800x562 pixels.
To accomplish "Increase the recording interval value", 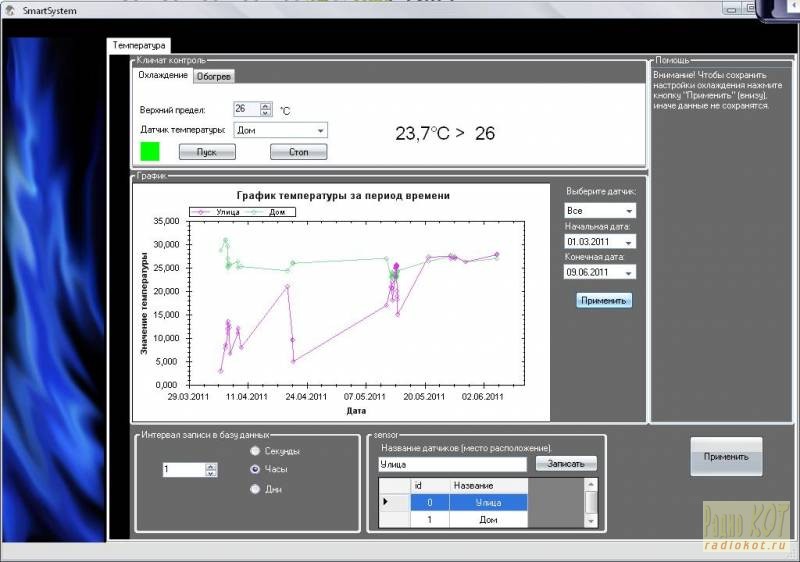I will coord(211,467).
